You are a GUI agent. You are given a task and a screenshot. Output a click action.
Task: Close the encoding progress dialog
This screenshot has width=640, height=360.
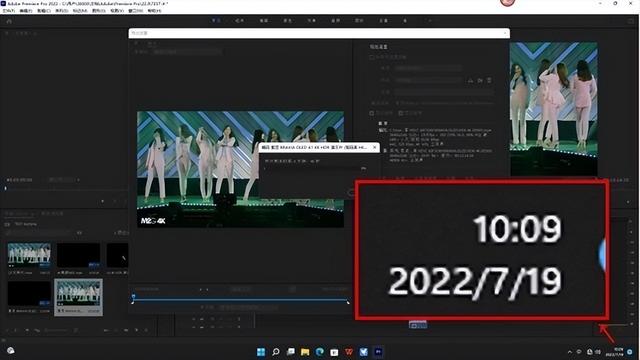374,147
